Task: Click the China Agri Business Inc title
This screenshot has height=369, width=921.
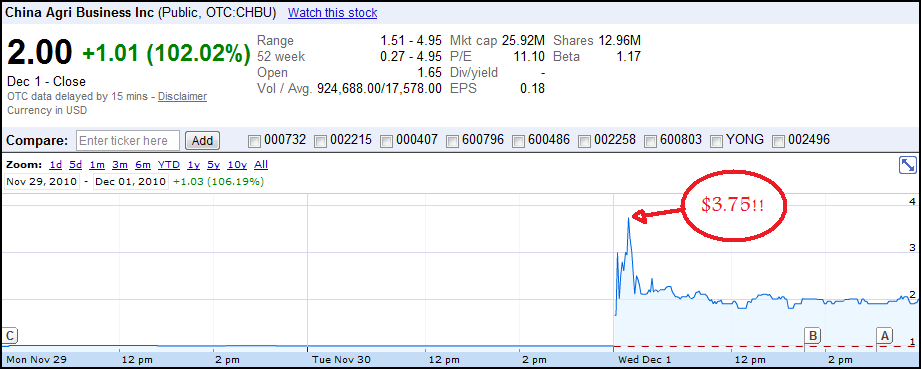Action: pos(79,12)
